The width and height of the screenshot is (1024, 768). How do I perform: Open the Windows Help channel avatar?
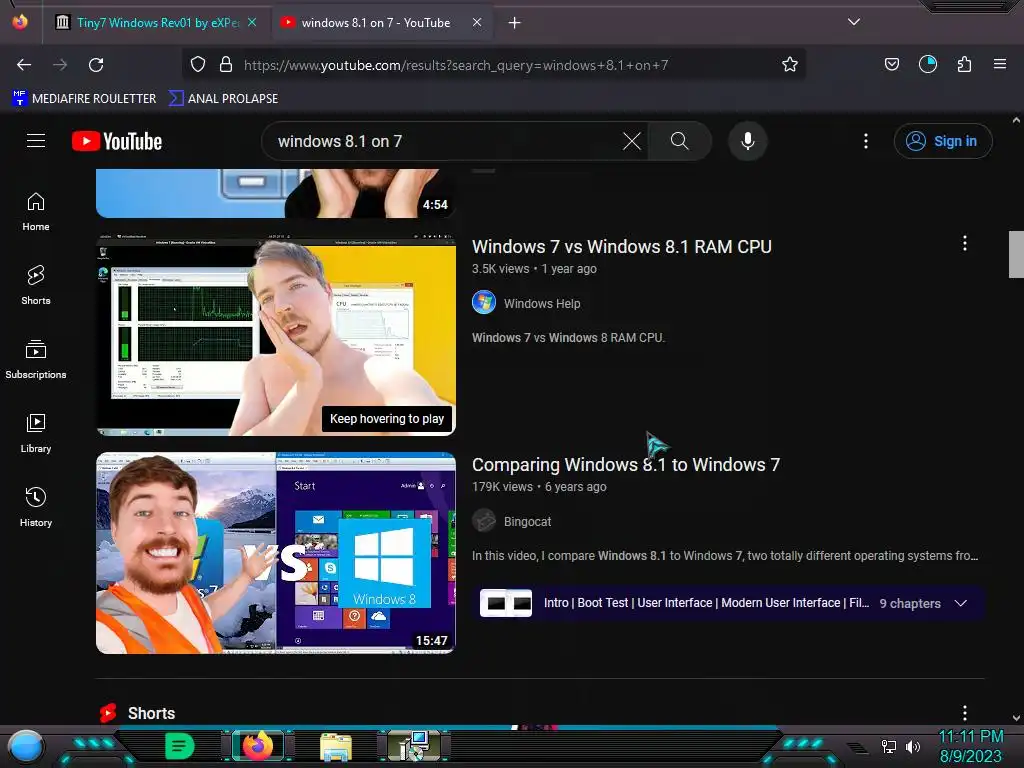[484, 302]
